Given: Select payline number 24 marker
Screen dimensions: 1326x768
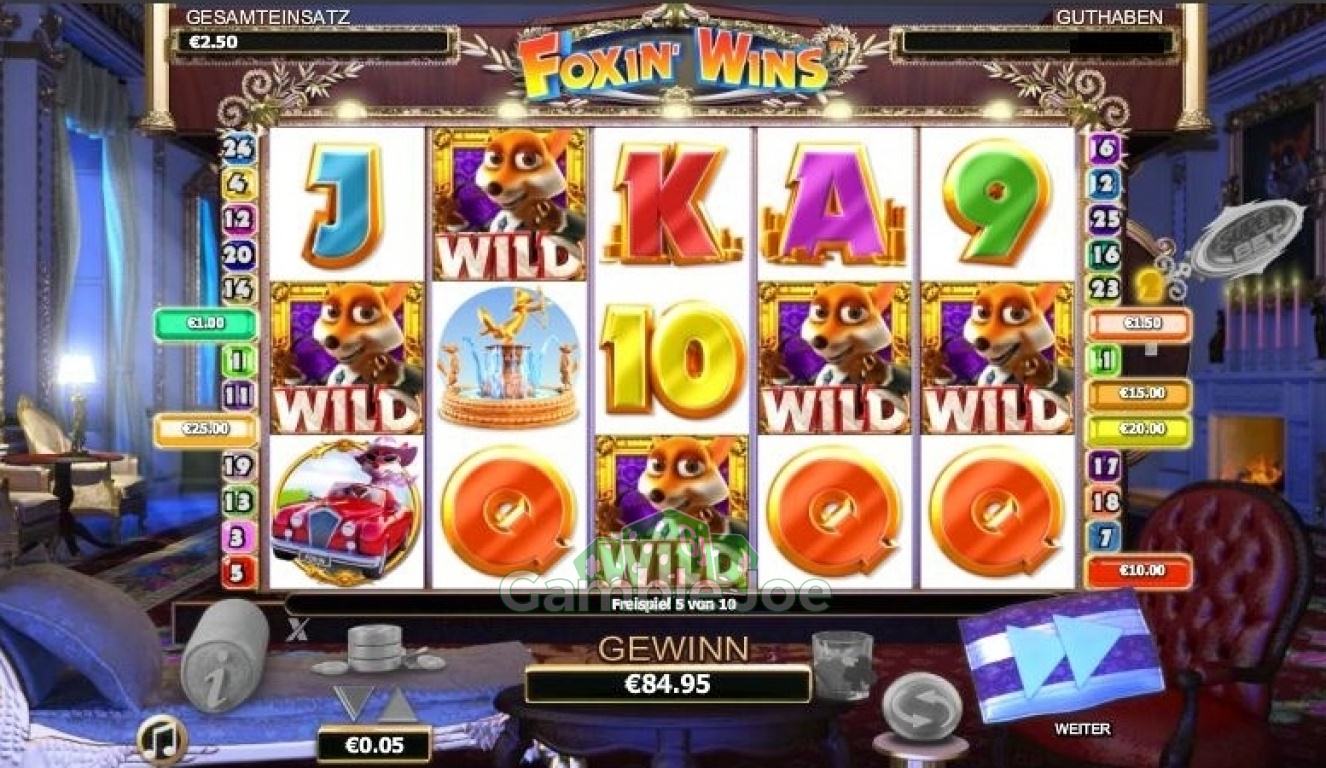Looking at the screenshot, I should tap(240, 149).
